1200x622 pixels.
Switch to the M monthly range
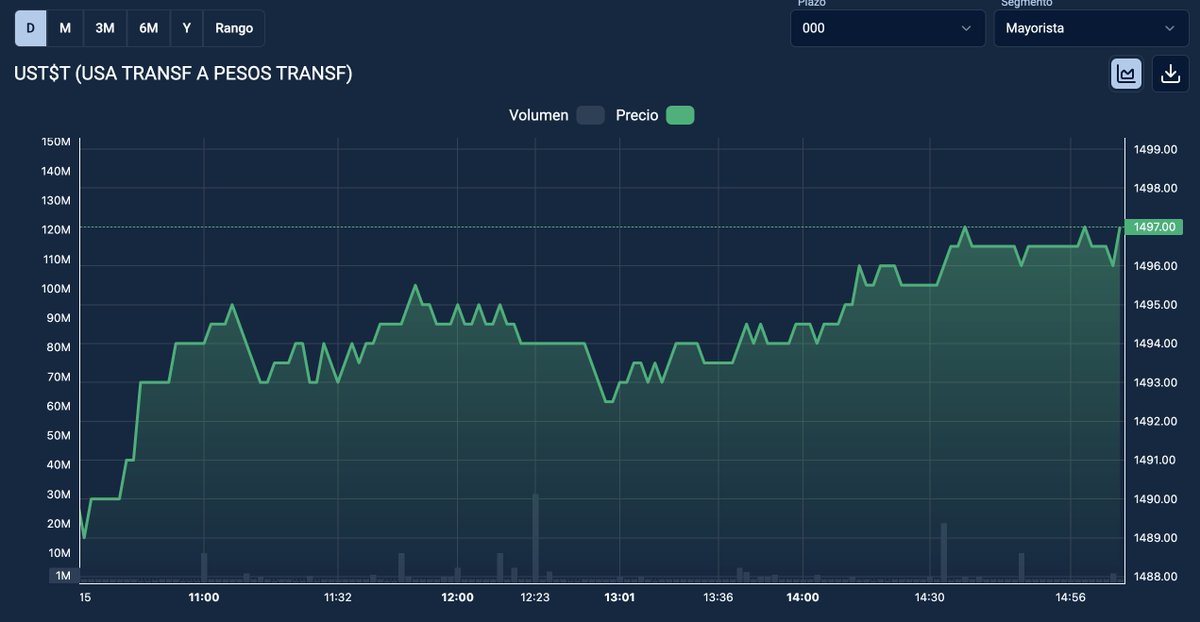click(65, 28)
